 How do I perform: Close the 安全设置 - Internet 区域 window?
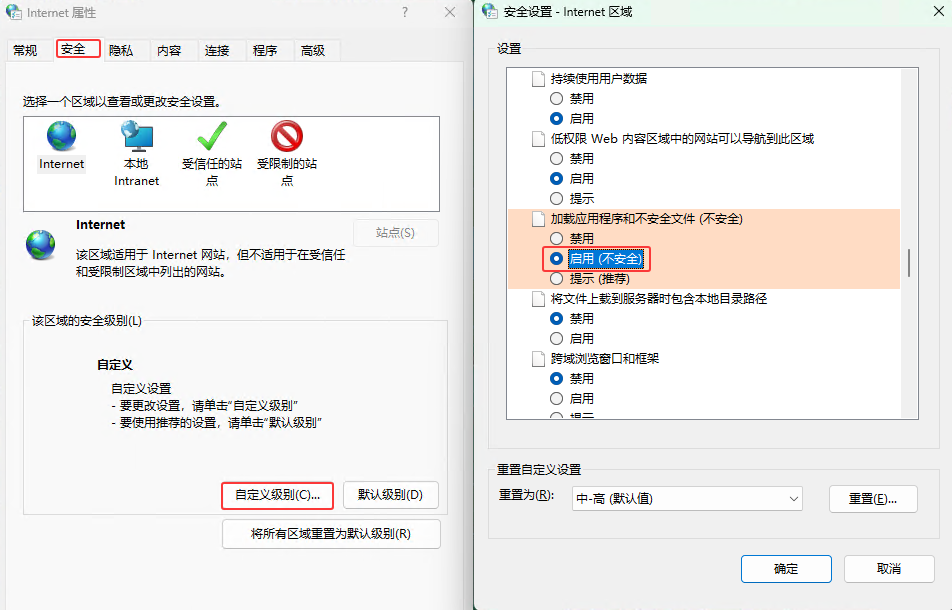tap(938, 12)
